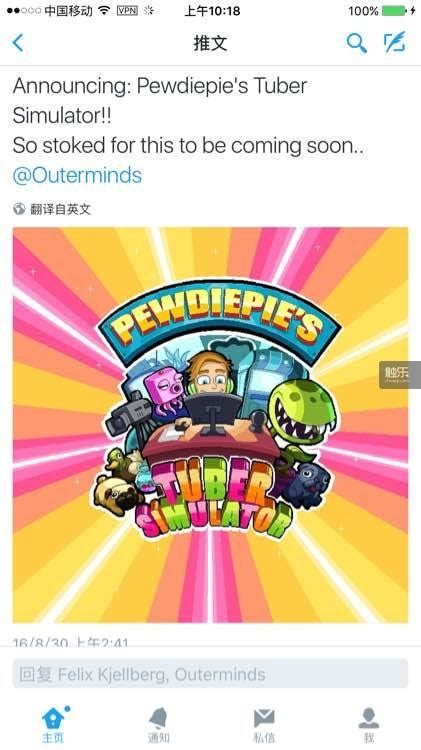Tap the @Outerminds mention link
The image size is (421, 750).
click(x=78, y=176)
